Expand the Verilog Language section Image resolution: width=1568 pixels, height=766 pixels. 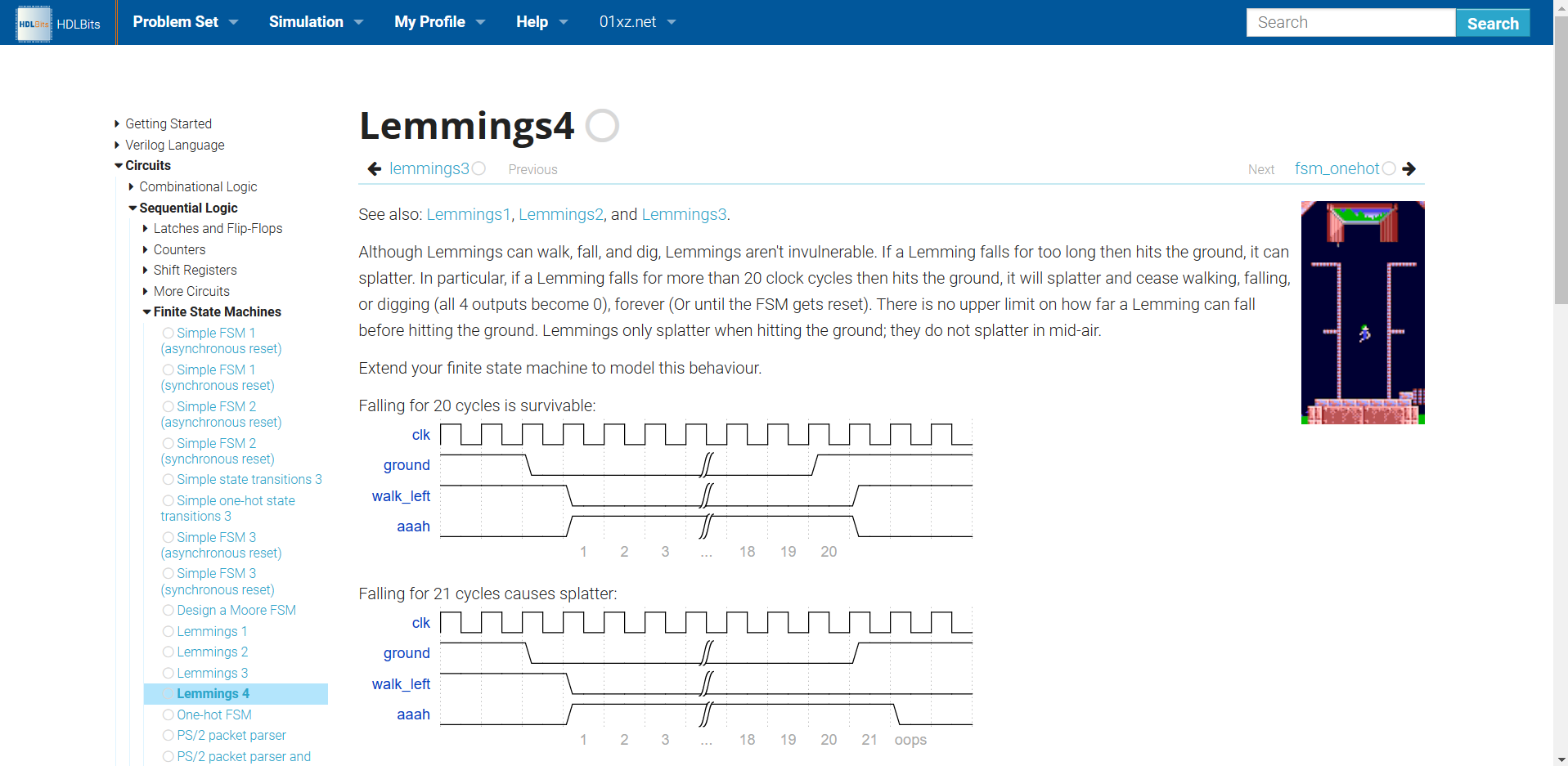point(117,145)
